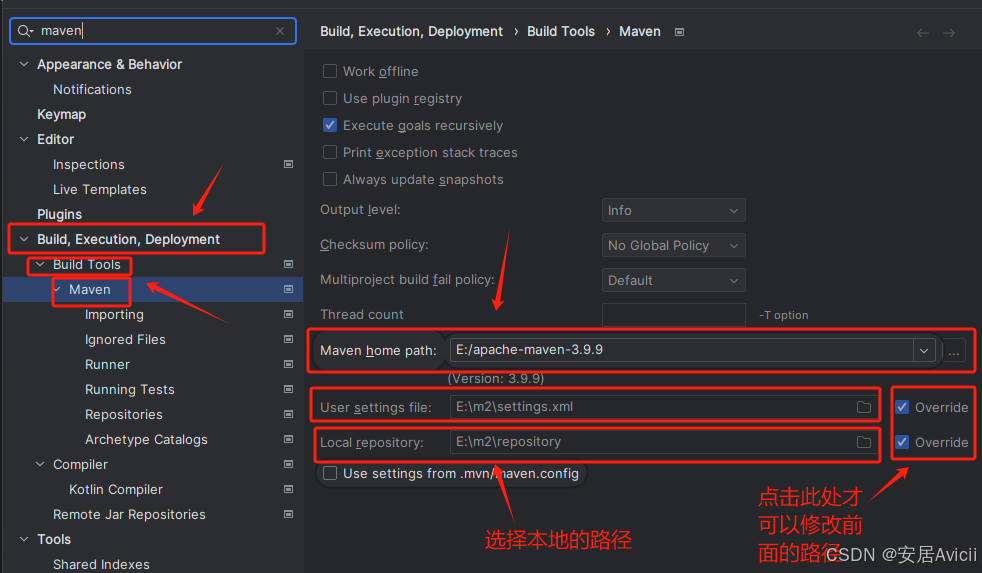The height and width of the screenshot is (573, 982).
Task: Open Live Templates settings page
Action: 100,189
